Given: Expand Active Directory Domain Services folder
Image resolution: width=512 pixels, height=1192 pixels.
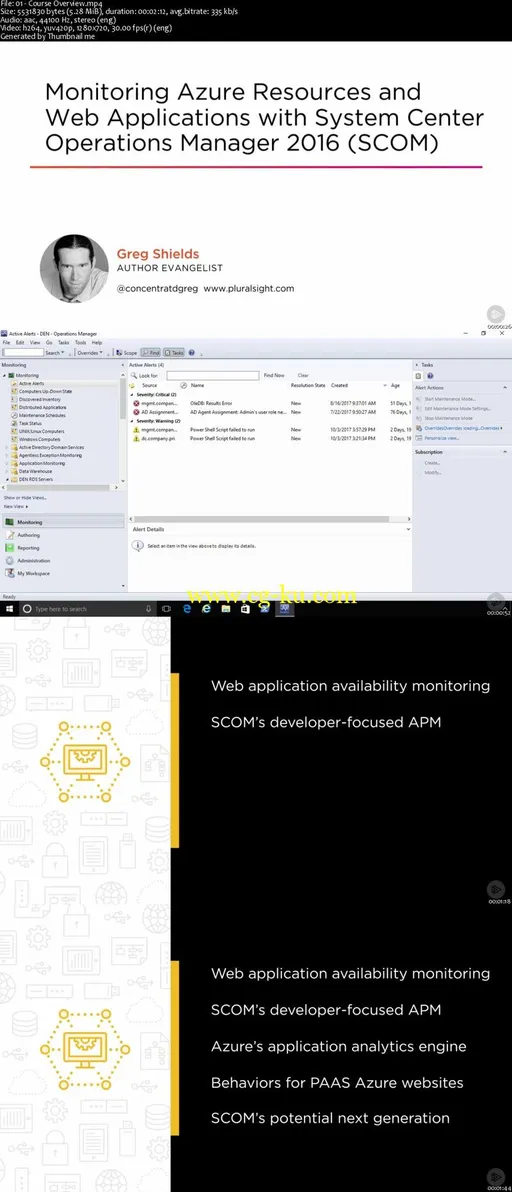Looking at the screenshot, I should [6, 447].
